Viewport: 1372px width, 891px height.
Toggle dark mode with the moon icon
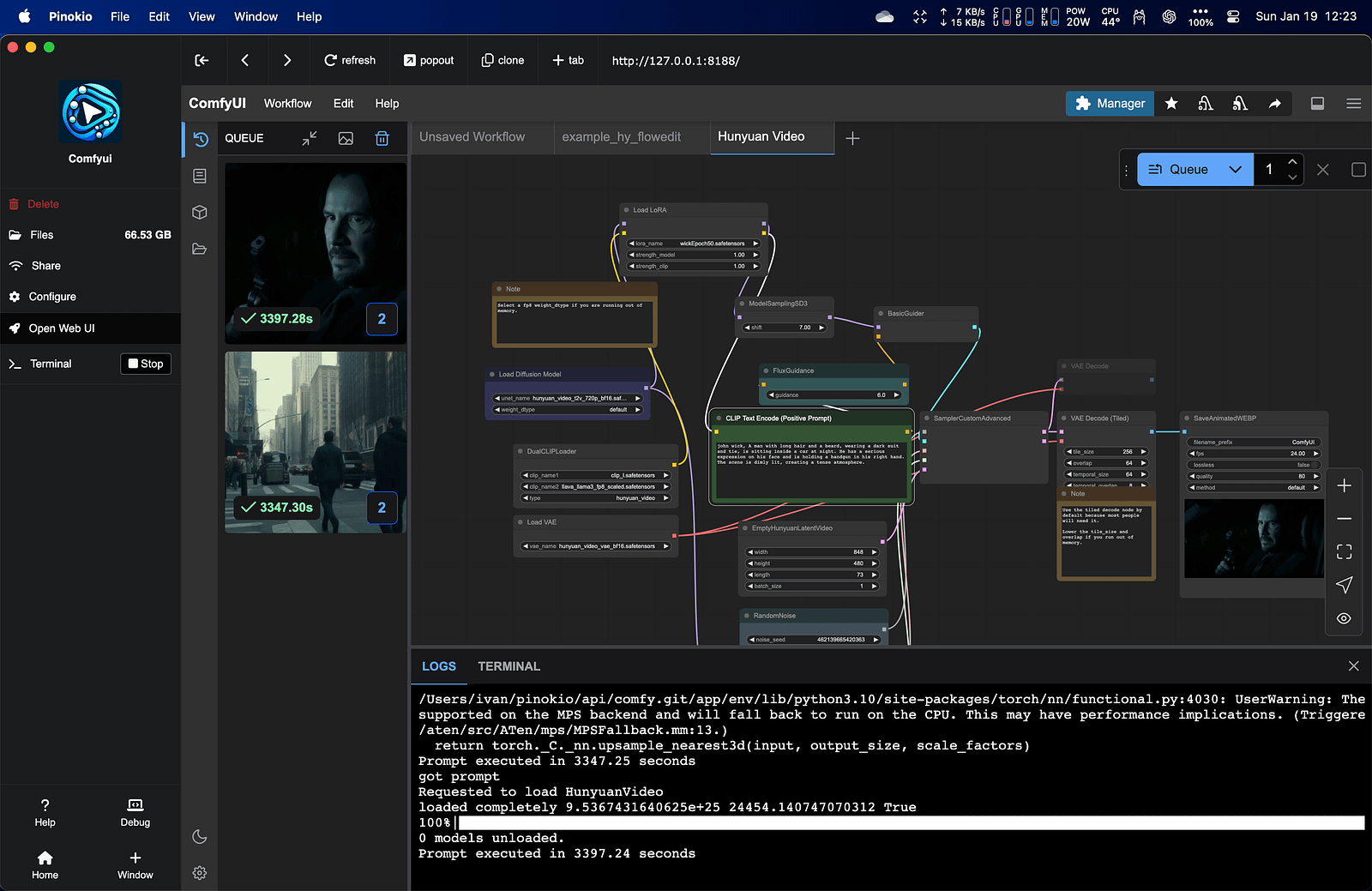200,836
